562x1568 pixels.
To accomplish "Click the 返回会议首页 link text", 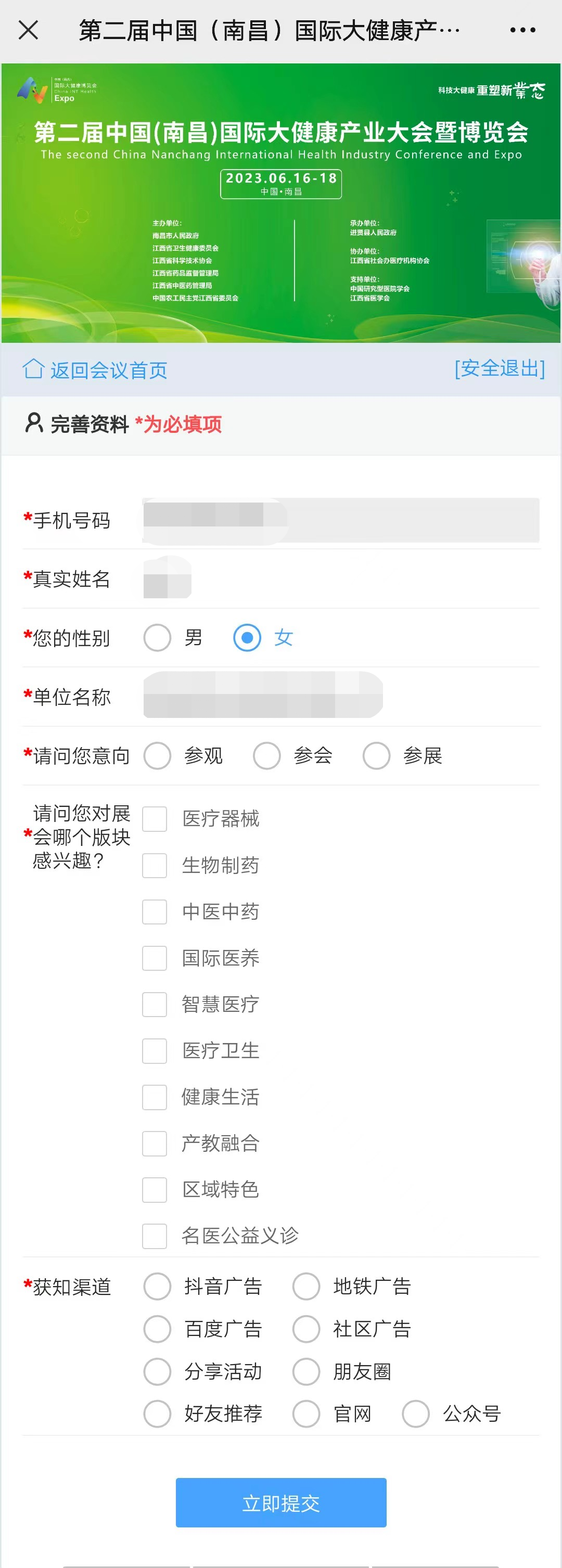I will point(108,370).
